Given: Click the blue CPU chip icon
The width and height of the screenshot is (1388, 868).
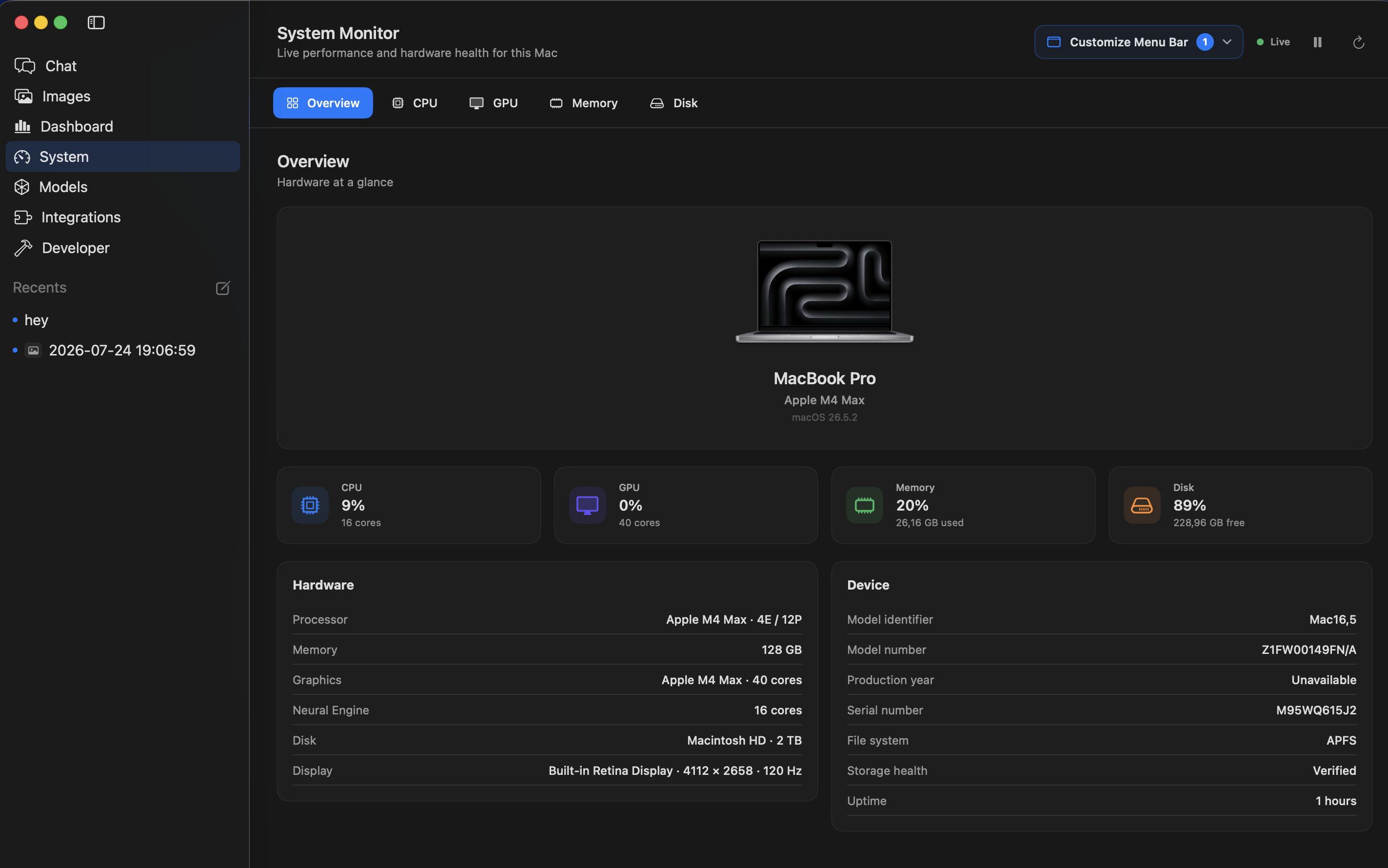Looking at the screenshot, I should [310, 505].
